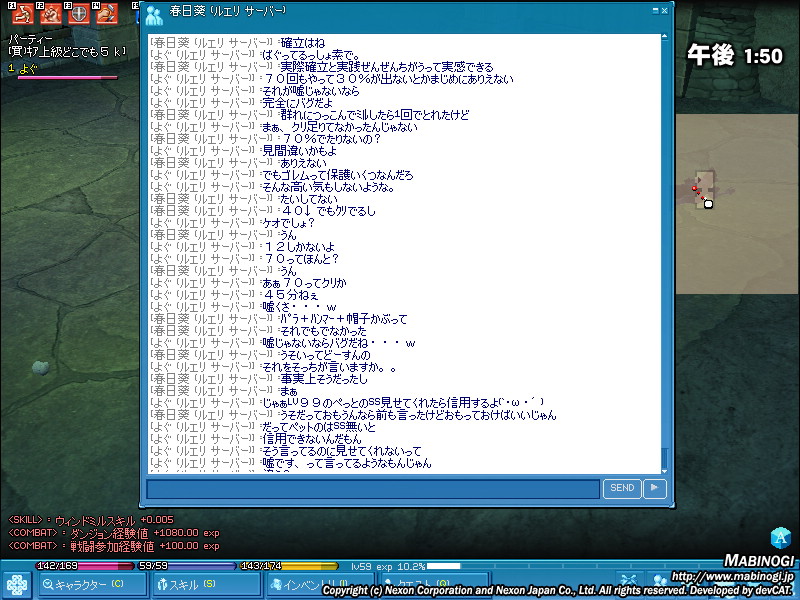Click the chat line ４５分ねぇ
This screenshot has width=800, height=600.
pos(290,295)
